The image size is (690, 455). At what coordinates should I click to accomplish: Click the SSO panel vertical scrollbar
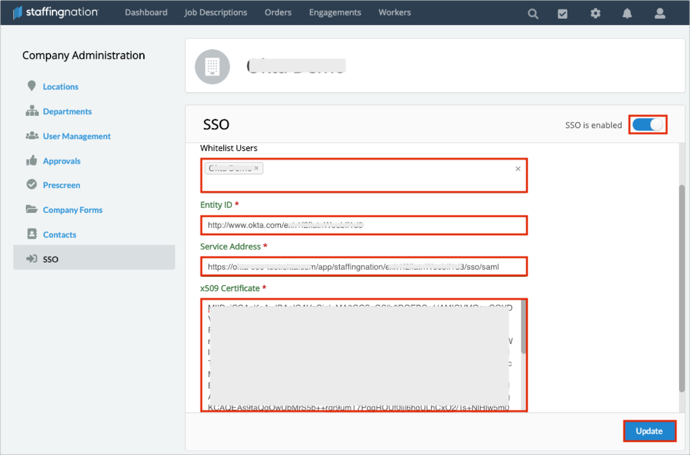(x=682, y=288)
